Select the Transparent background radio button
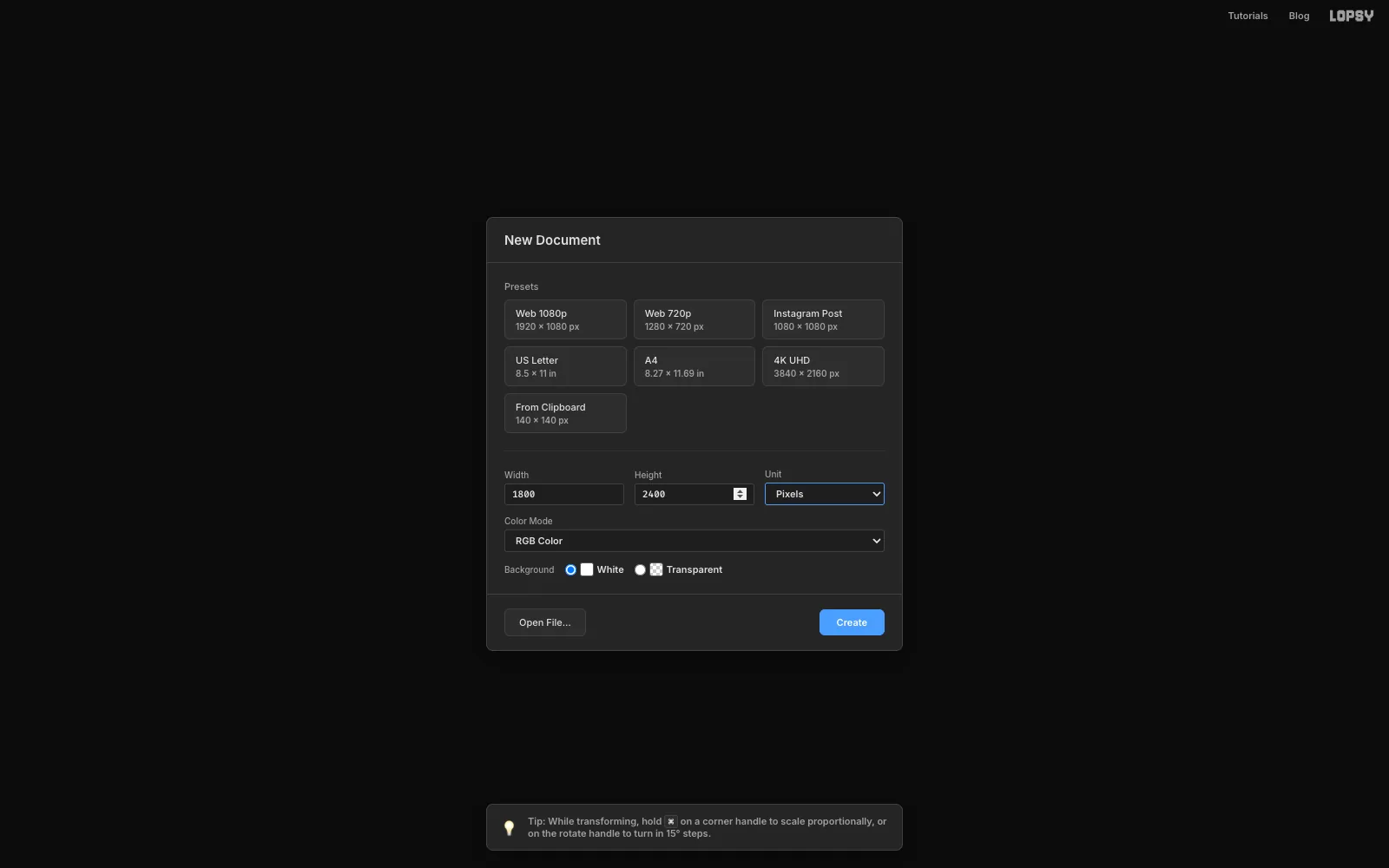The height and width of the screenshot is (868, 1389). tap(640, 569)
